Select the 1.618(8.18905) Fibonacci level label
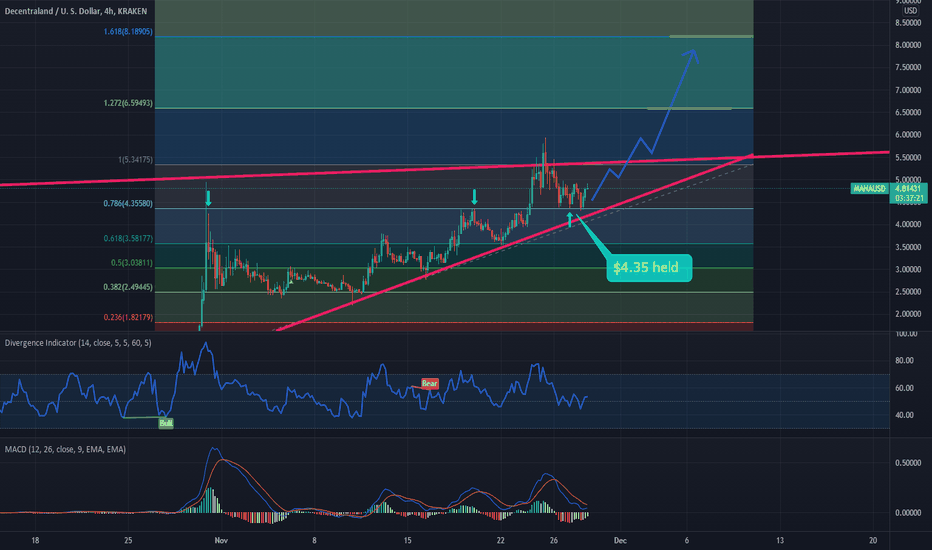Image resolution: width=932 pixels, height=550 pixels. tap(128, 32)
